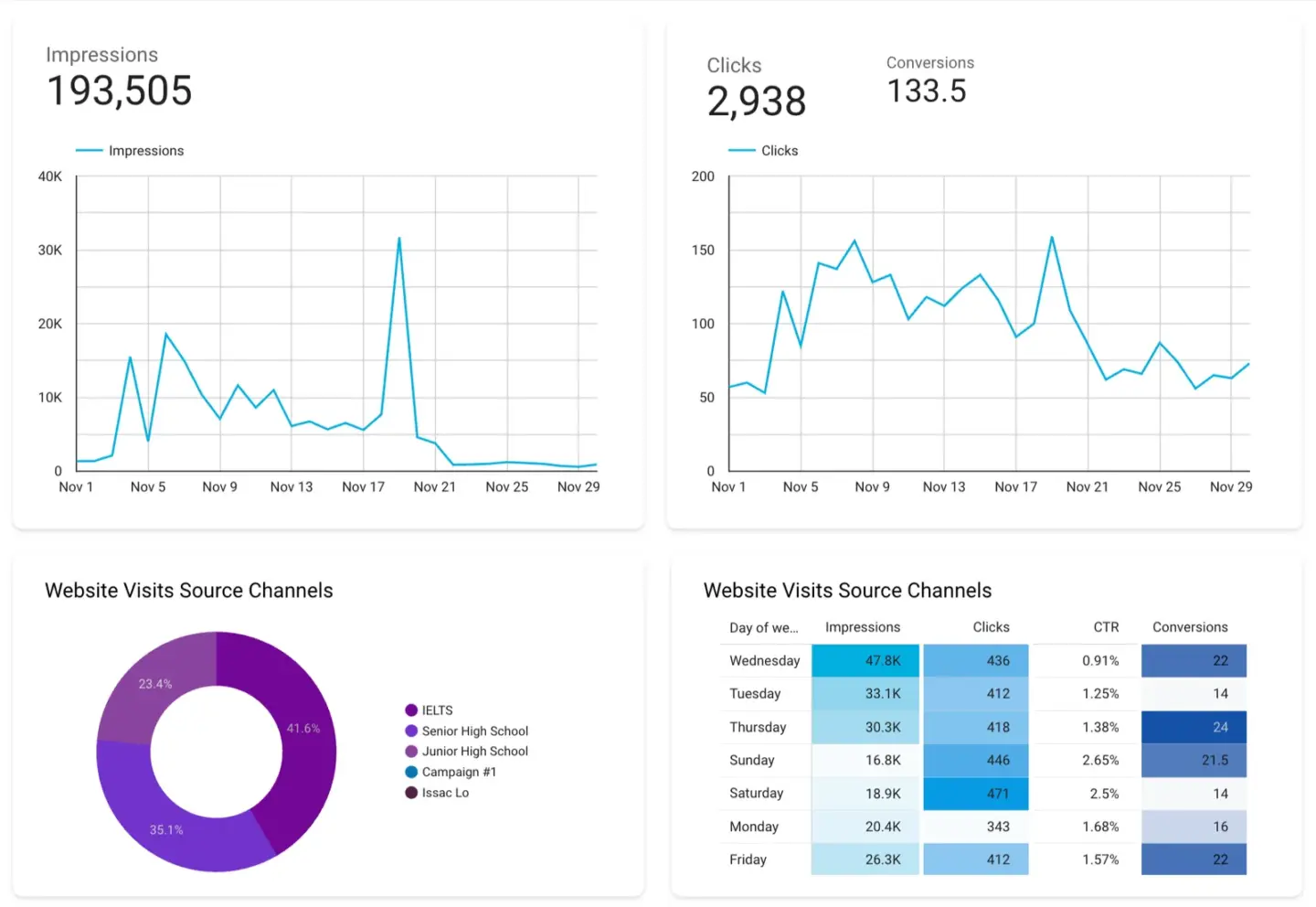Click Saturday's 471 clicks cell

[x=976, y=794]
